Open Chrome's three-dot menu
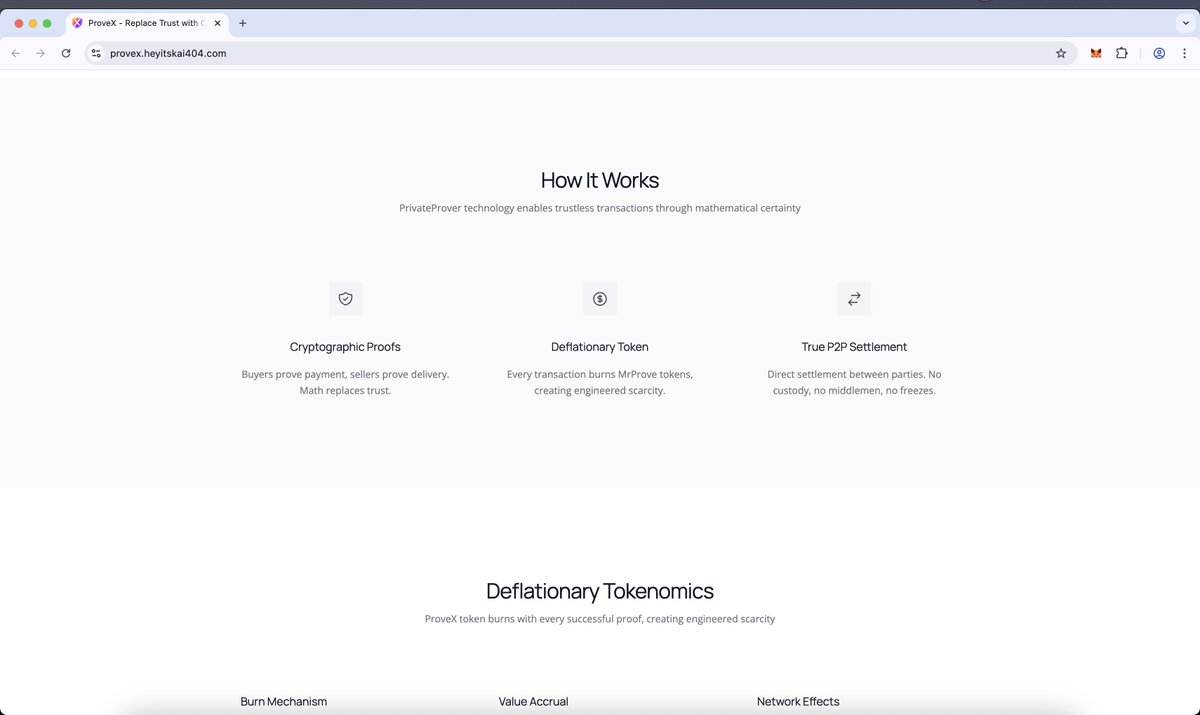 1184,53
